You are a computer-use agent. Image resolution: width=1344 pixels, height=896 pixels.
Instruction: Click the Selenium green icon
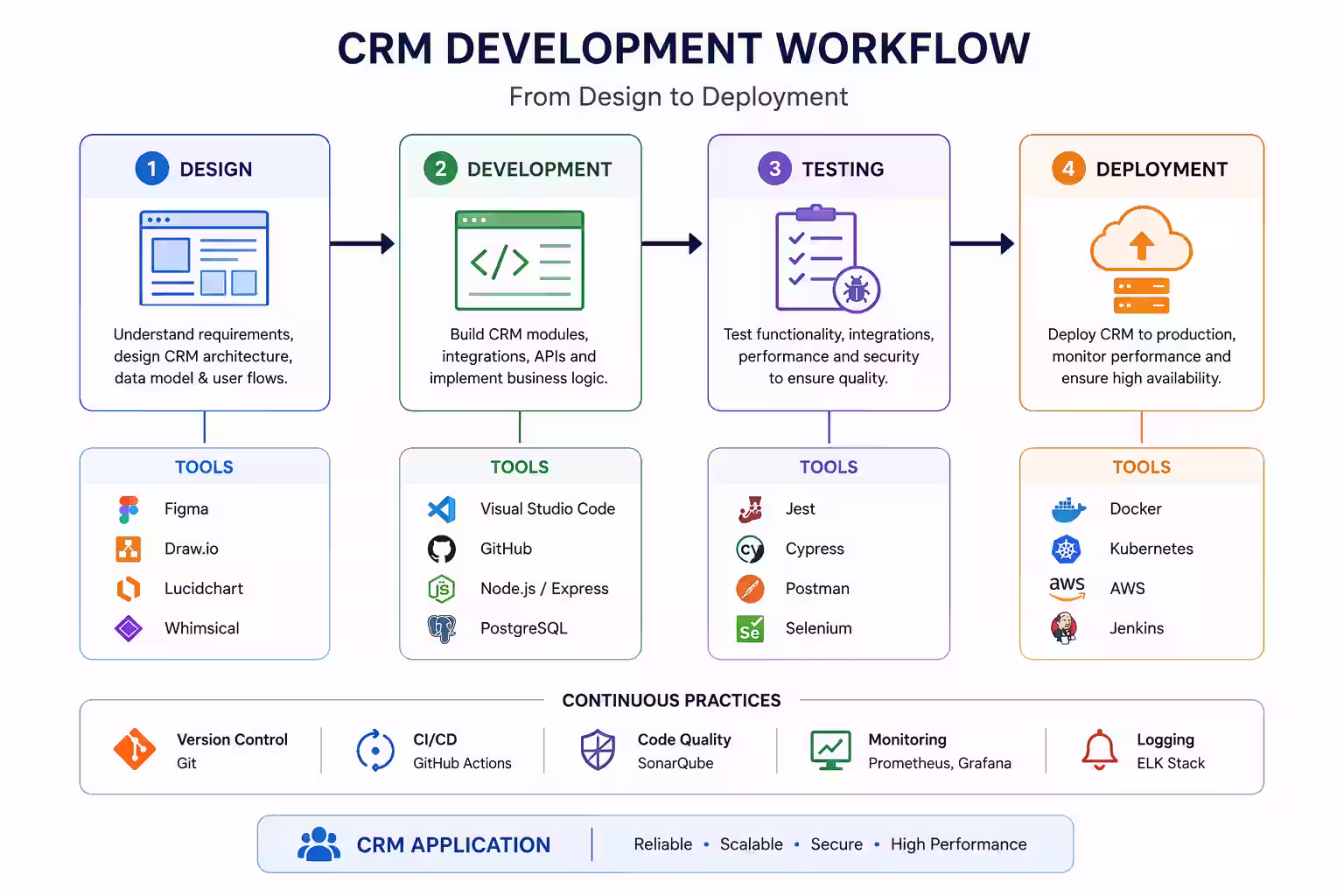[751, 628]
